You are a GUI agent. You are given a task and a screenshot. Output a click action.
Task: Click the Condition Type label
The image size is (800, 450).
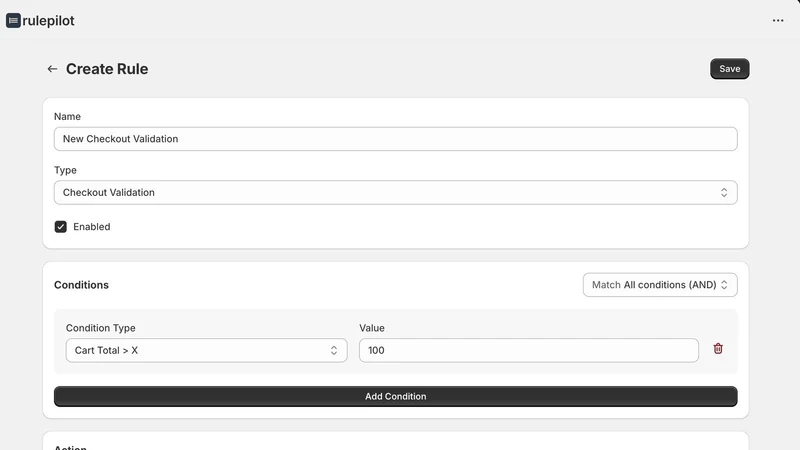click(101, 328)
